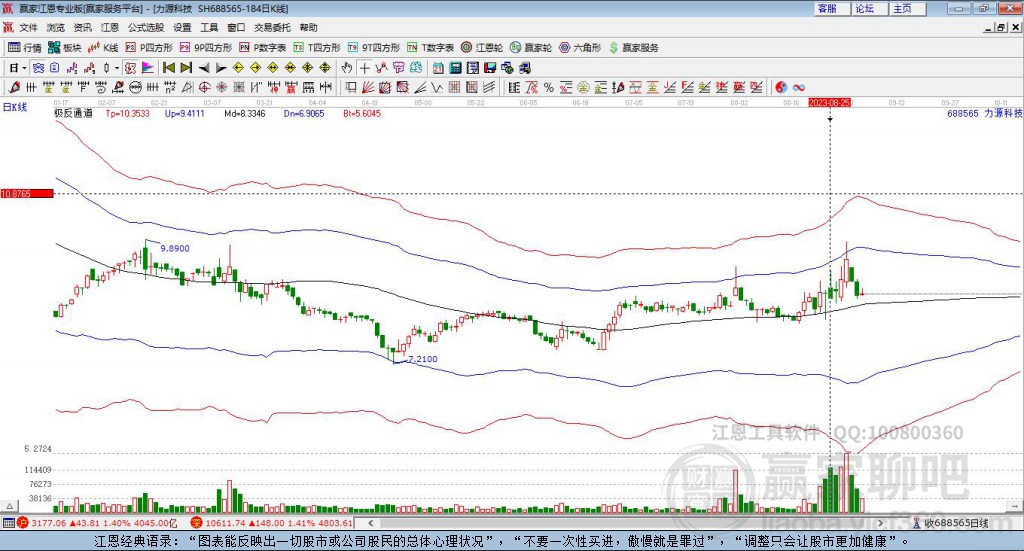
Task: Open the 设置 menu
Action: click(182, 27)
